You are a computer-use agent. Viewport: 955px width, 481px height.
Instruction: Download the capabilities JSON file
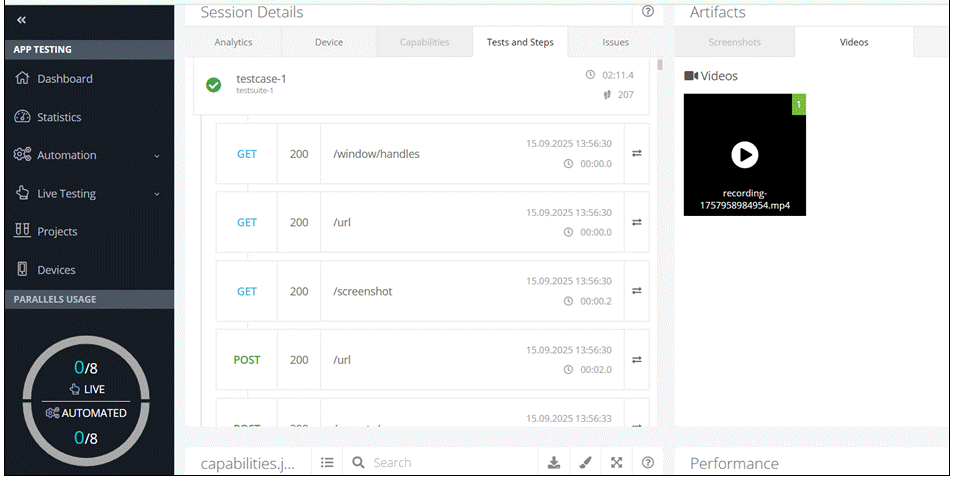[x=554, y=463]
